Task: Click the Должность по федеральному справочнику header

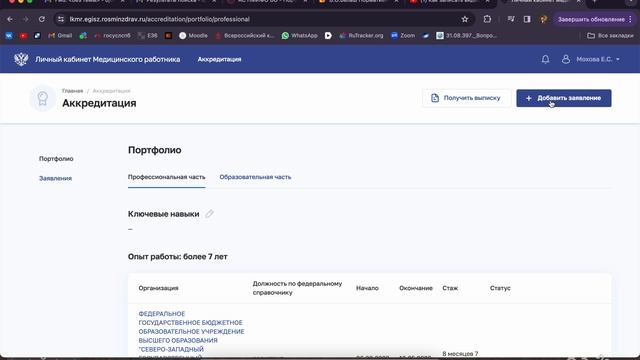Action: [x=297, y=288]
